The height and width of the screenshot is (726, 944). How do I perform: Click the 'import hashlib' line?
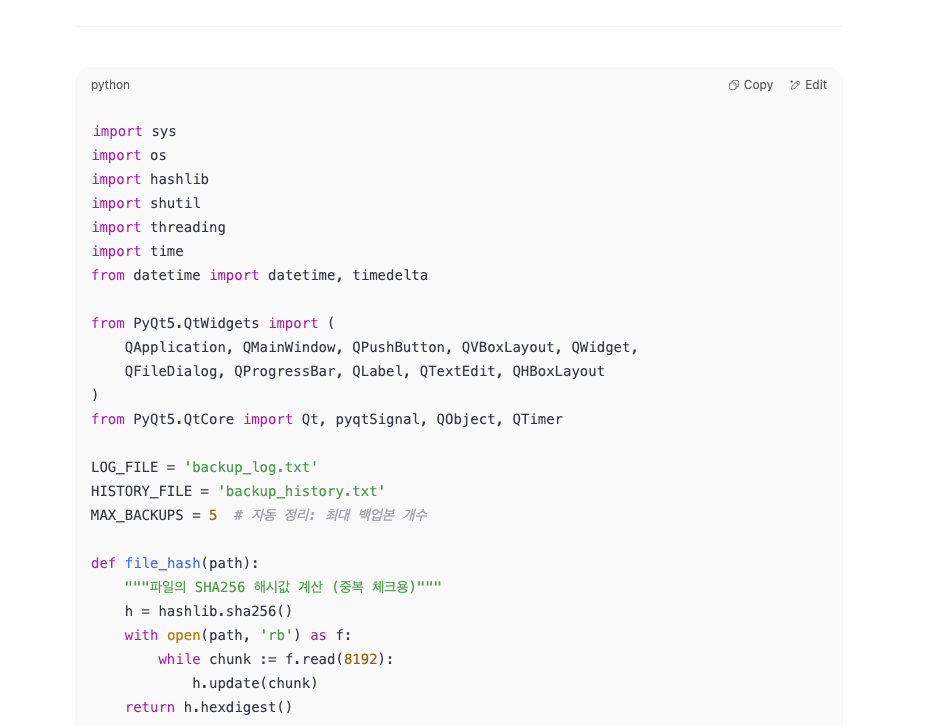tap(150, 179)
